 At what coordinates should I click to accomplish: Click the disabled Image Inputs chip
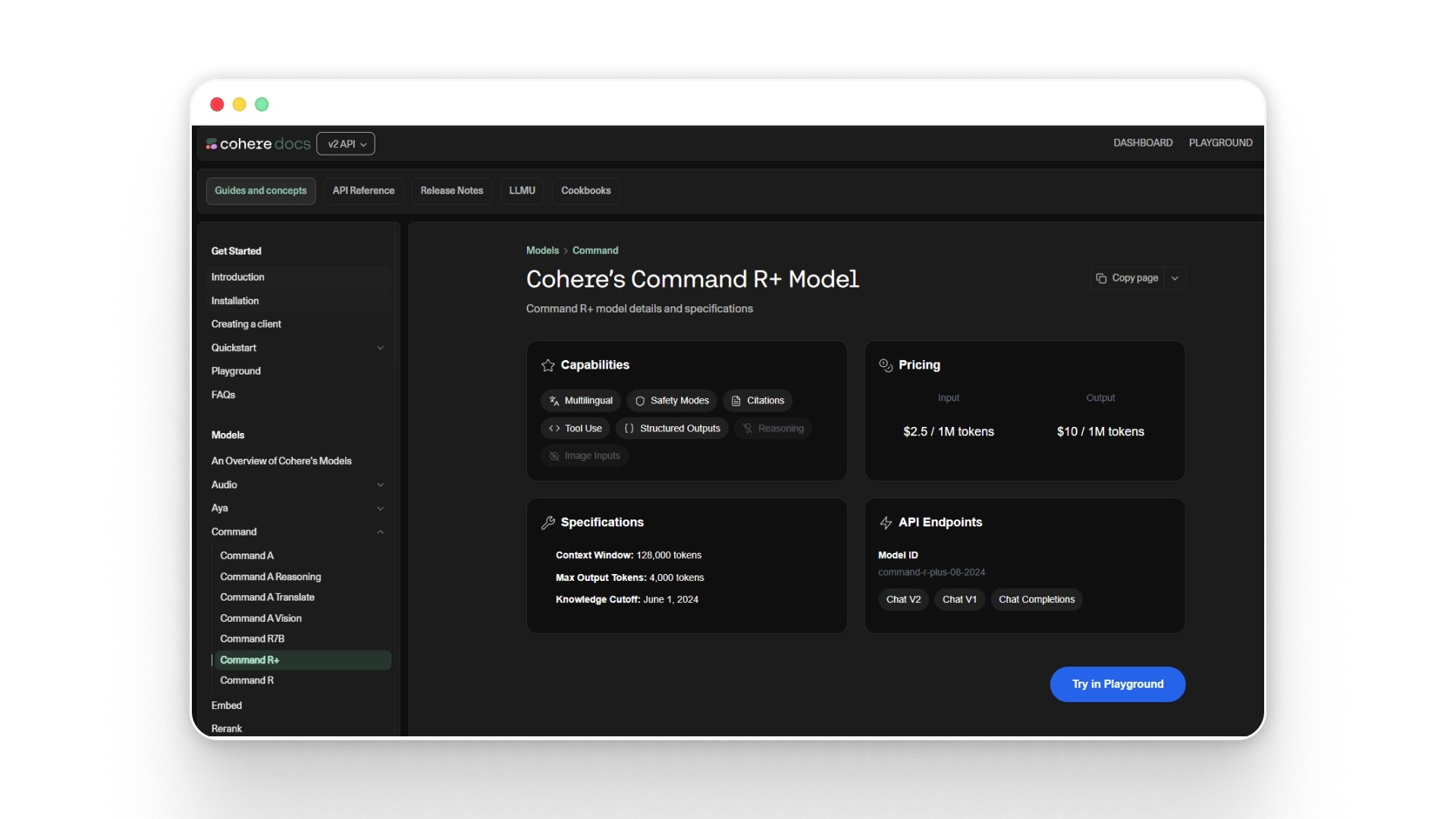click(x=585, y=456)
